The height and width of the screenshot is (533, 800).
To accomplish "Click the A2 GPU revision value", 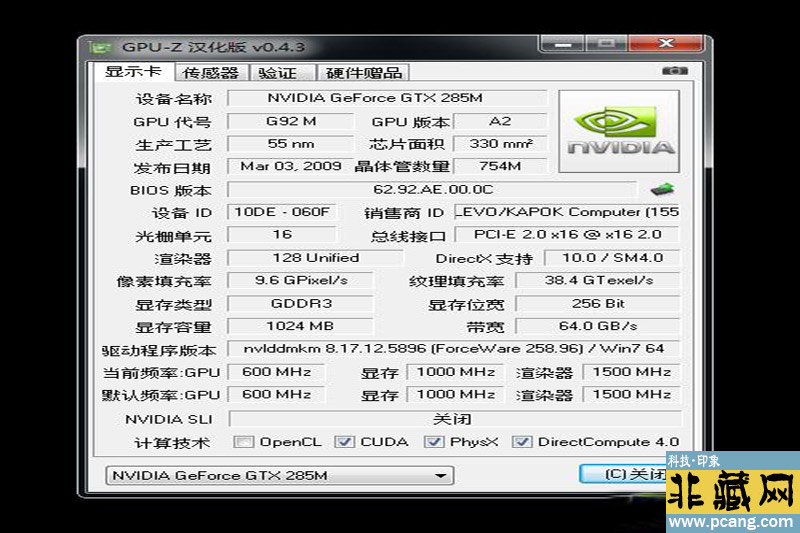I will coord(500,121).
